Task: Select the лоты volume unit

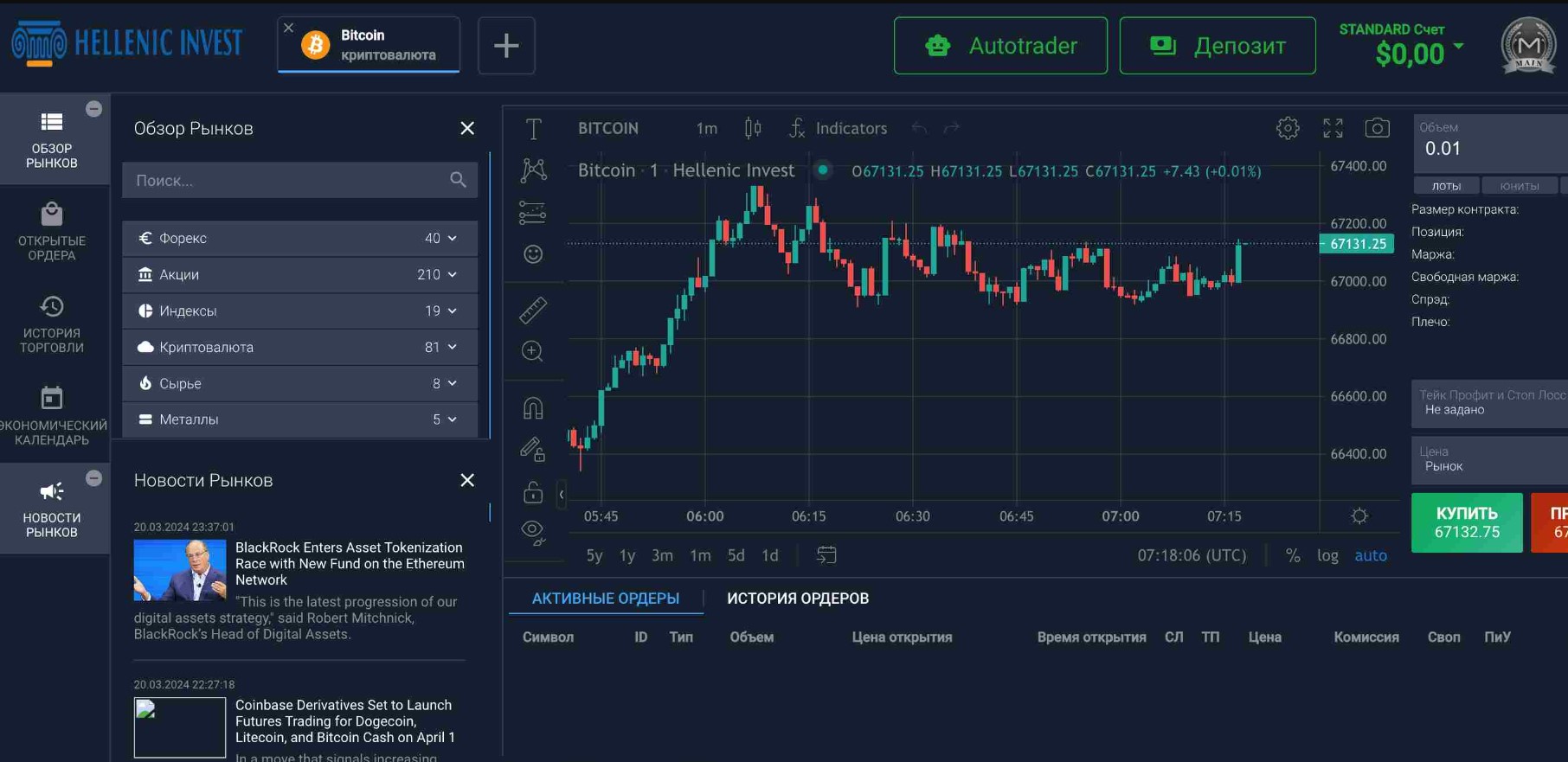Action: pos(1446,186)
